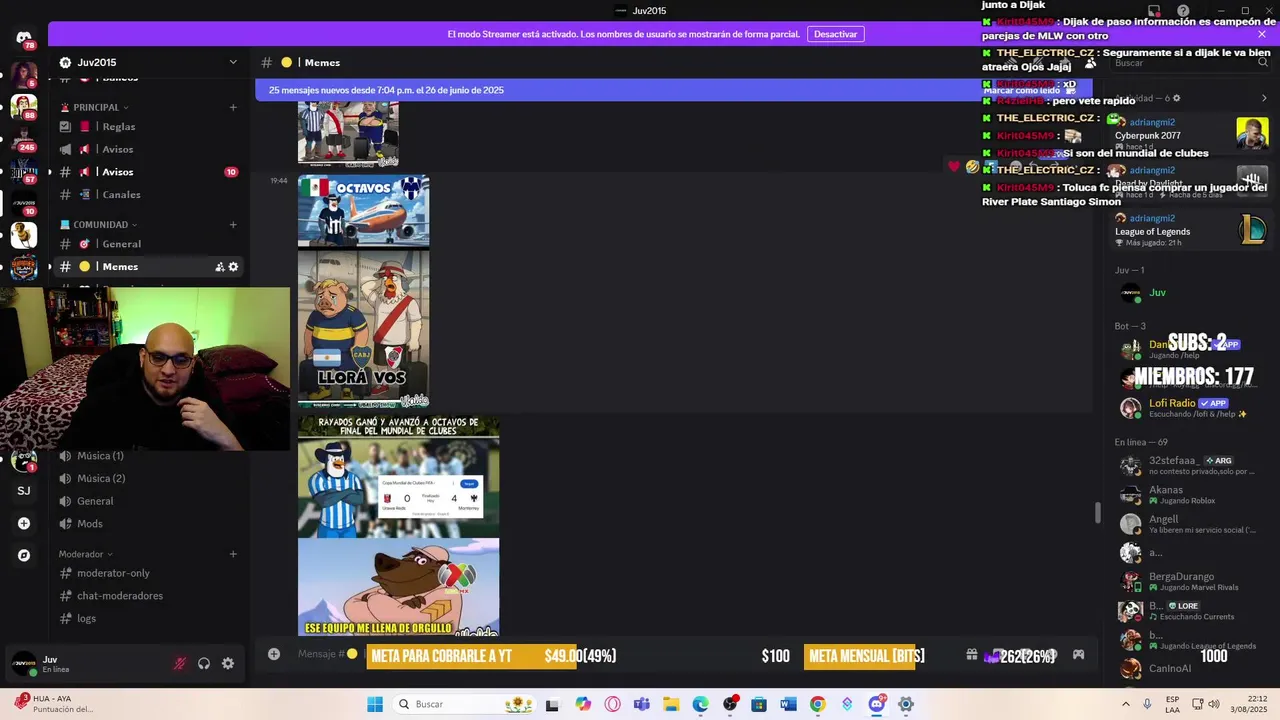This screenshot has height=720, width=1280.
Task: Open the Discord inbox icon
Action: pos(1154,11)
